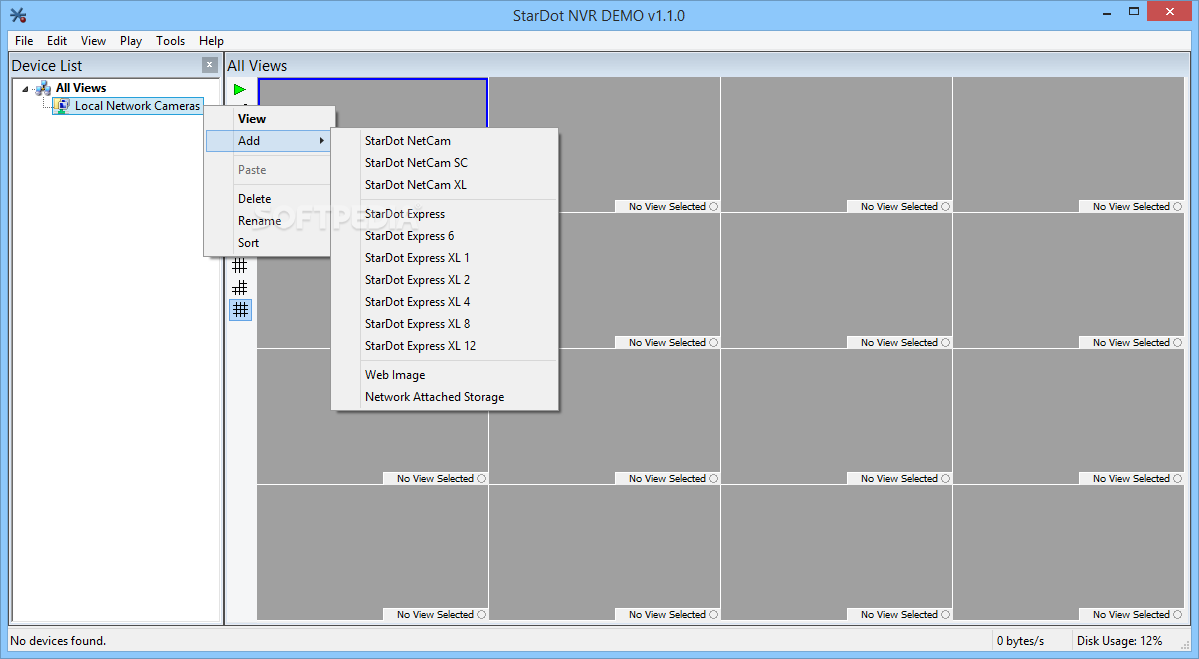Image resolution: width=1199 pixels, height=659 pixels.
Task: Add Network Attached Storage
Action: tap(445, 397)
